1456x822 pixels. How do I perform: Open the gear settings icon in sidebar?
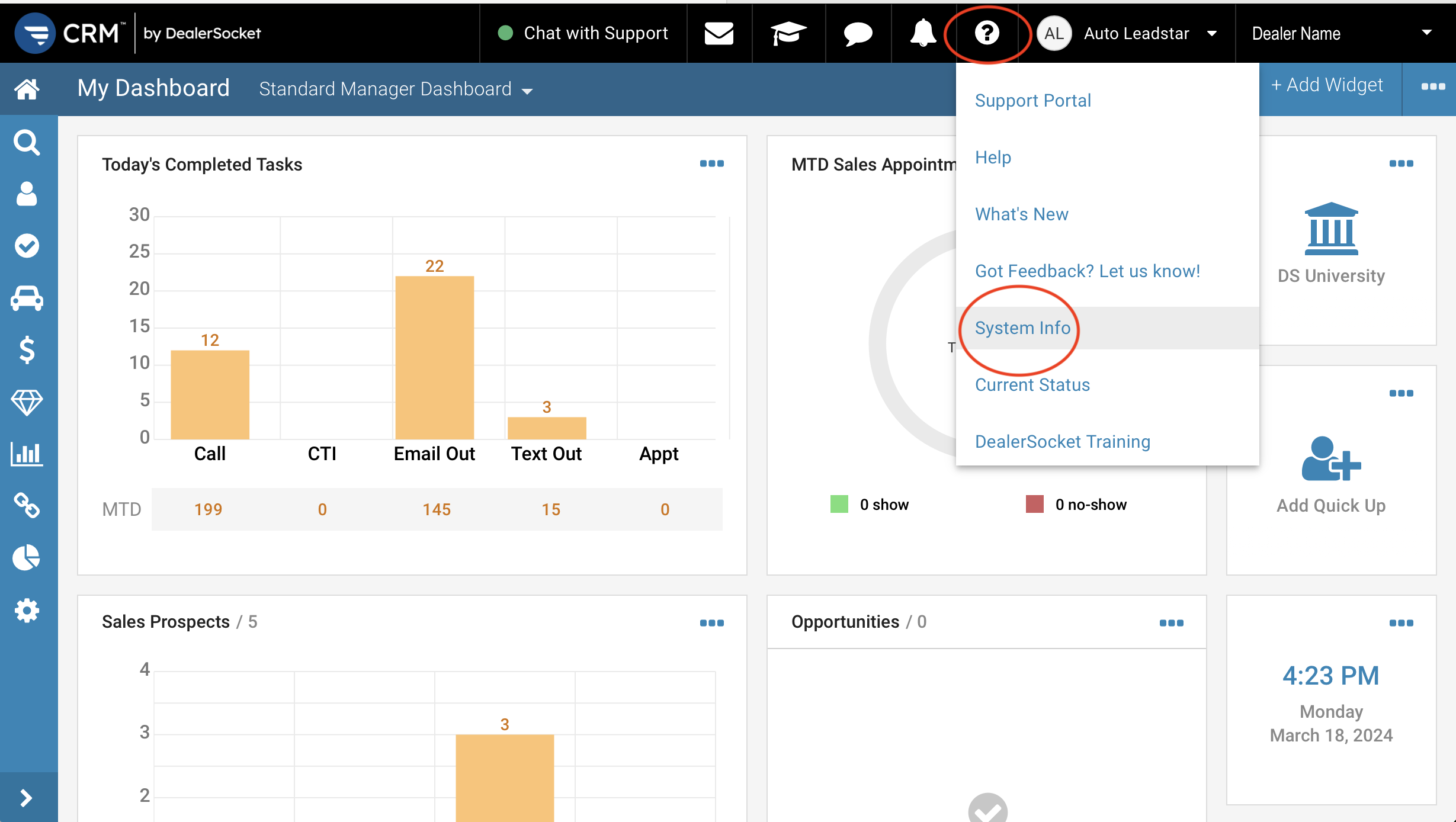(x=27, y=609)
